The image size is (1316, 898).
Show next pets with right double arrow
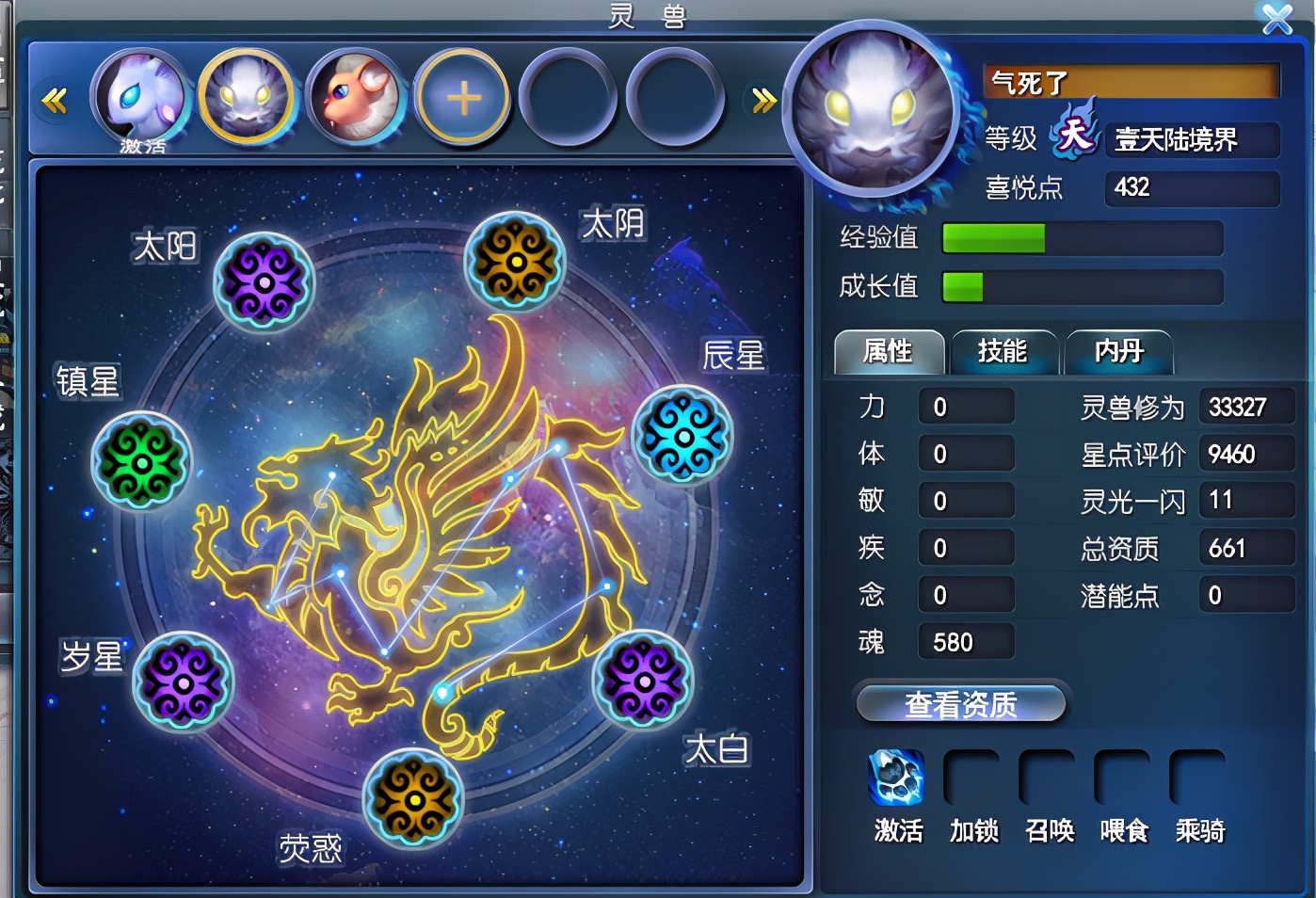click(763, 100)
